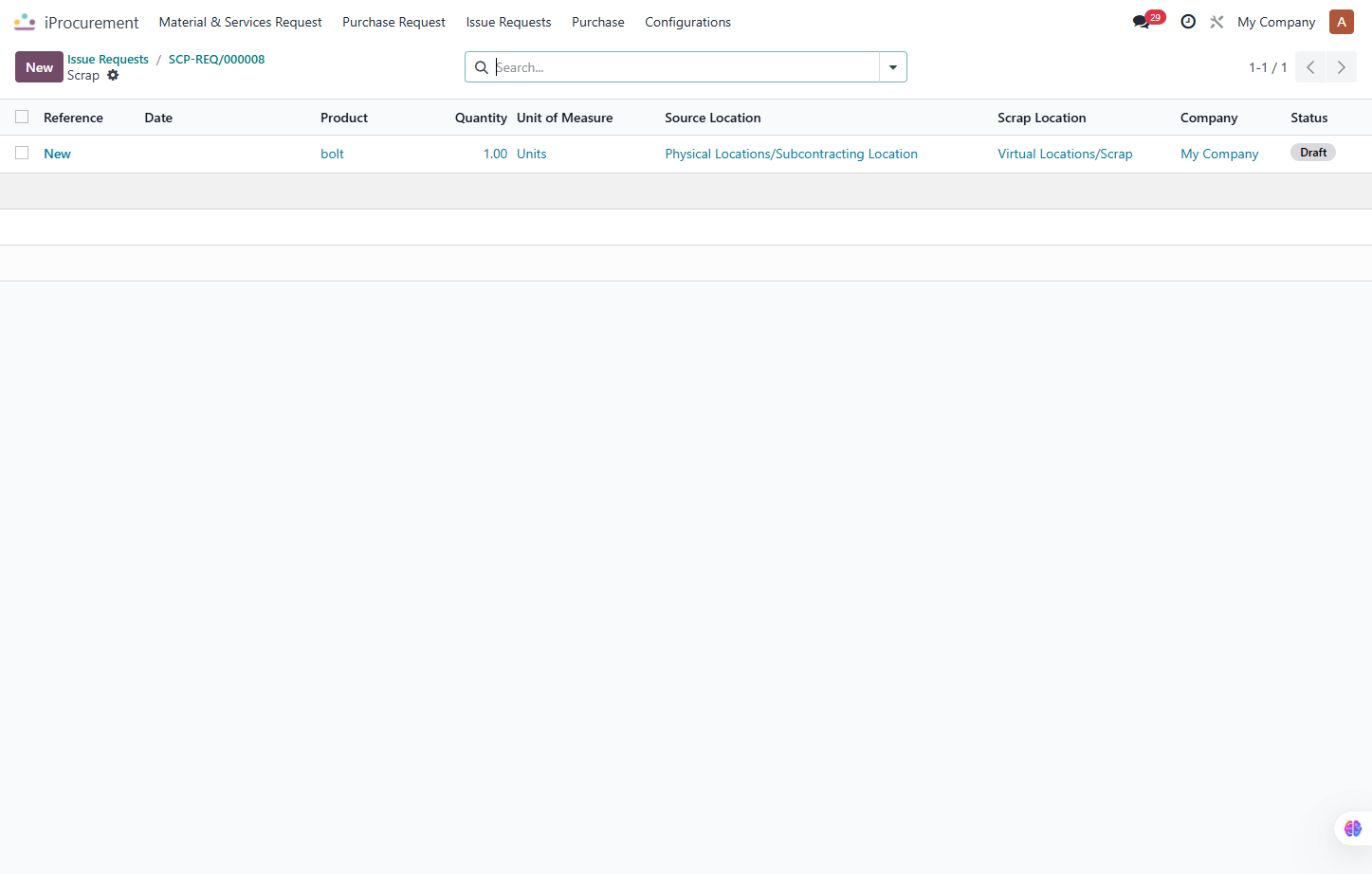The image size is (1372, 874).
Task: Sort by Reference column header
Action: (x=73, y=118)
